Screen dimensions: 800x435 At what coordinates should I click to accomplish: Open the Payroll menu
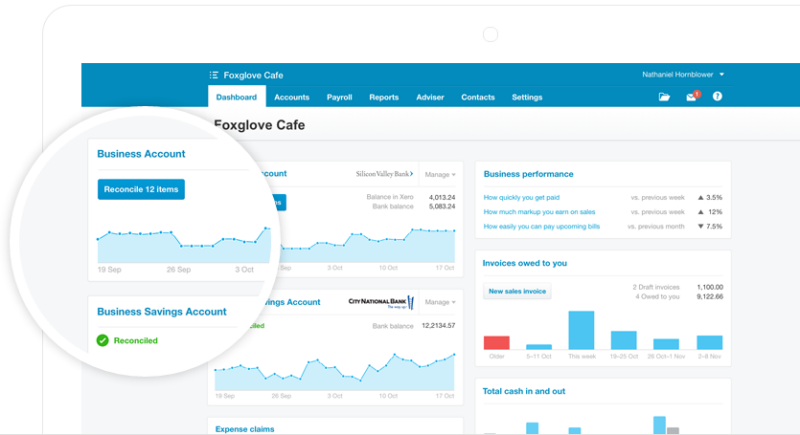pos(339,97)
